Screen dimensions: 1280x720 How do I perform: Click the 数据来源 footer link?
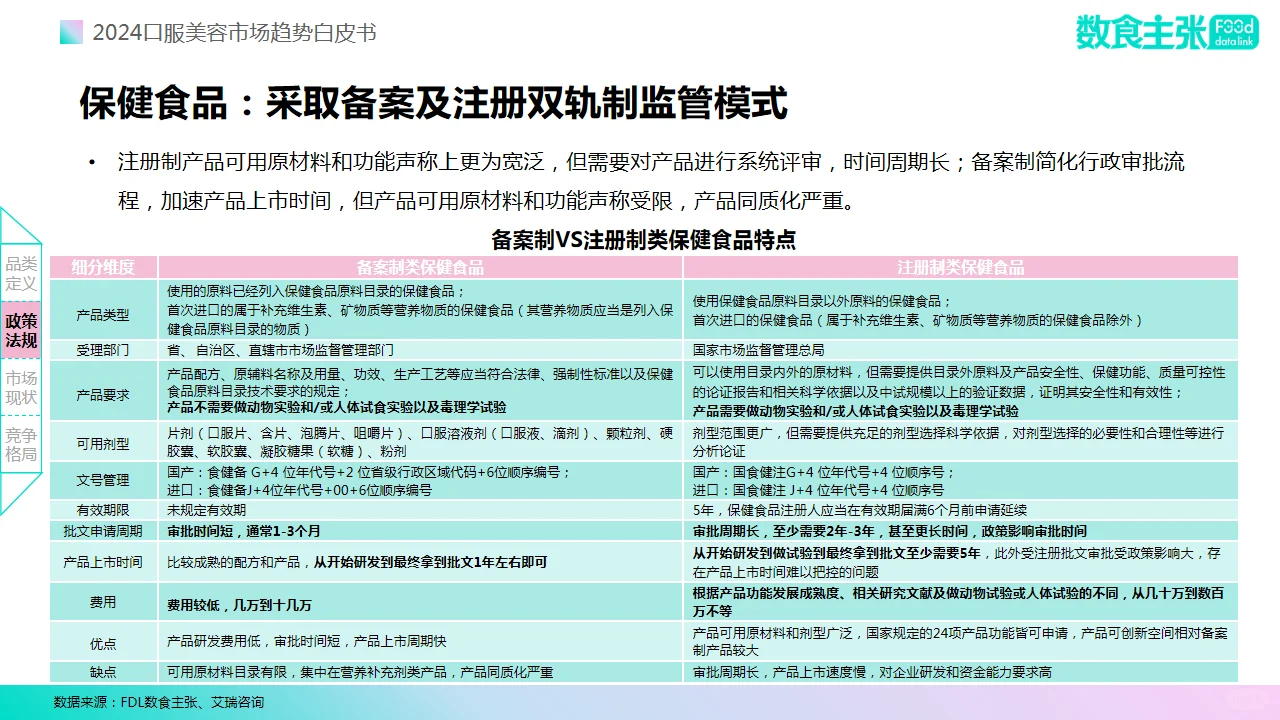pos(160,704)
